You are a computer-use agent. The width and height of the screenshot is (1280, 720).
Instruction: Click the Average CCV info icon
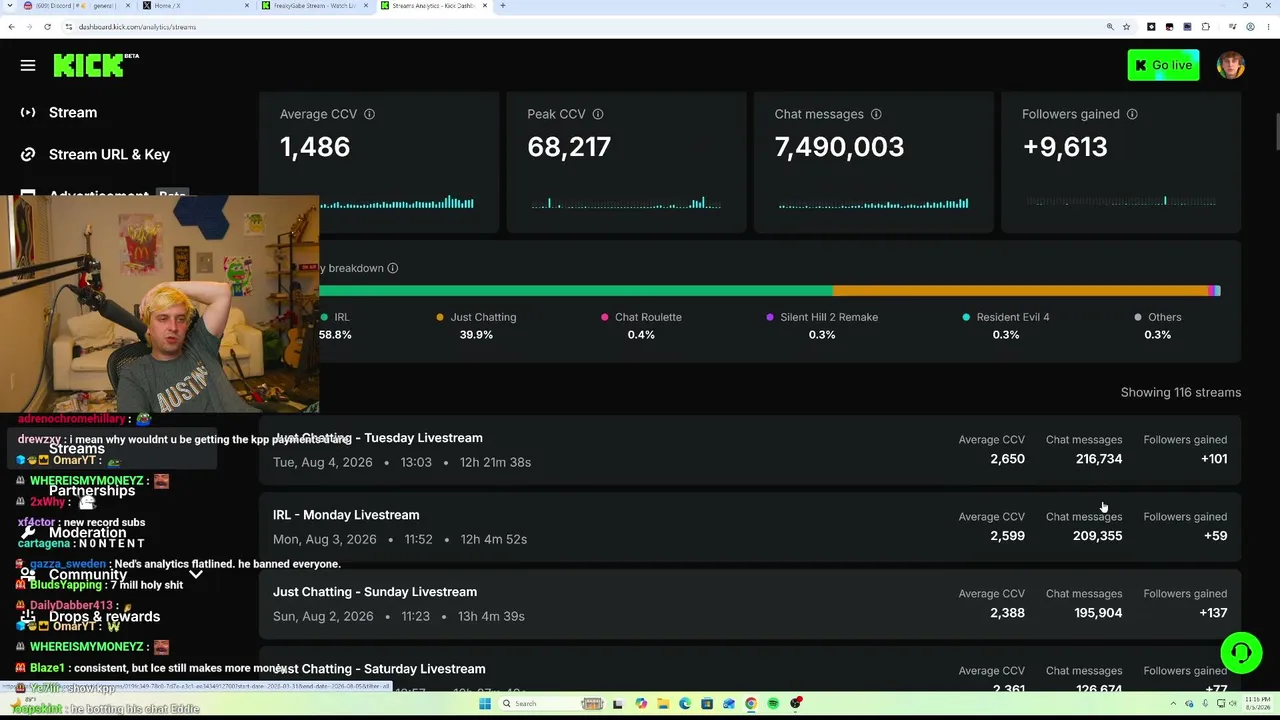tap(369, 114)
